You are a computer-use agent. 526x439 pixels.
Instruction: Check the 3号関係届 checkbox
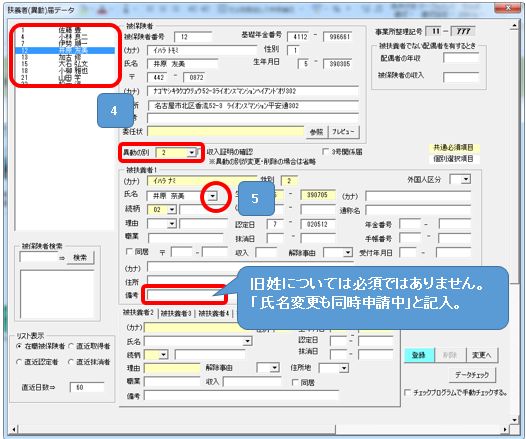pyautogui.click(x=325, y=152)
